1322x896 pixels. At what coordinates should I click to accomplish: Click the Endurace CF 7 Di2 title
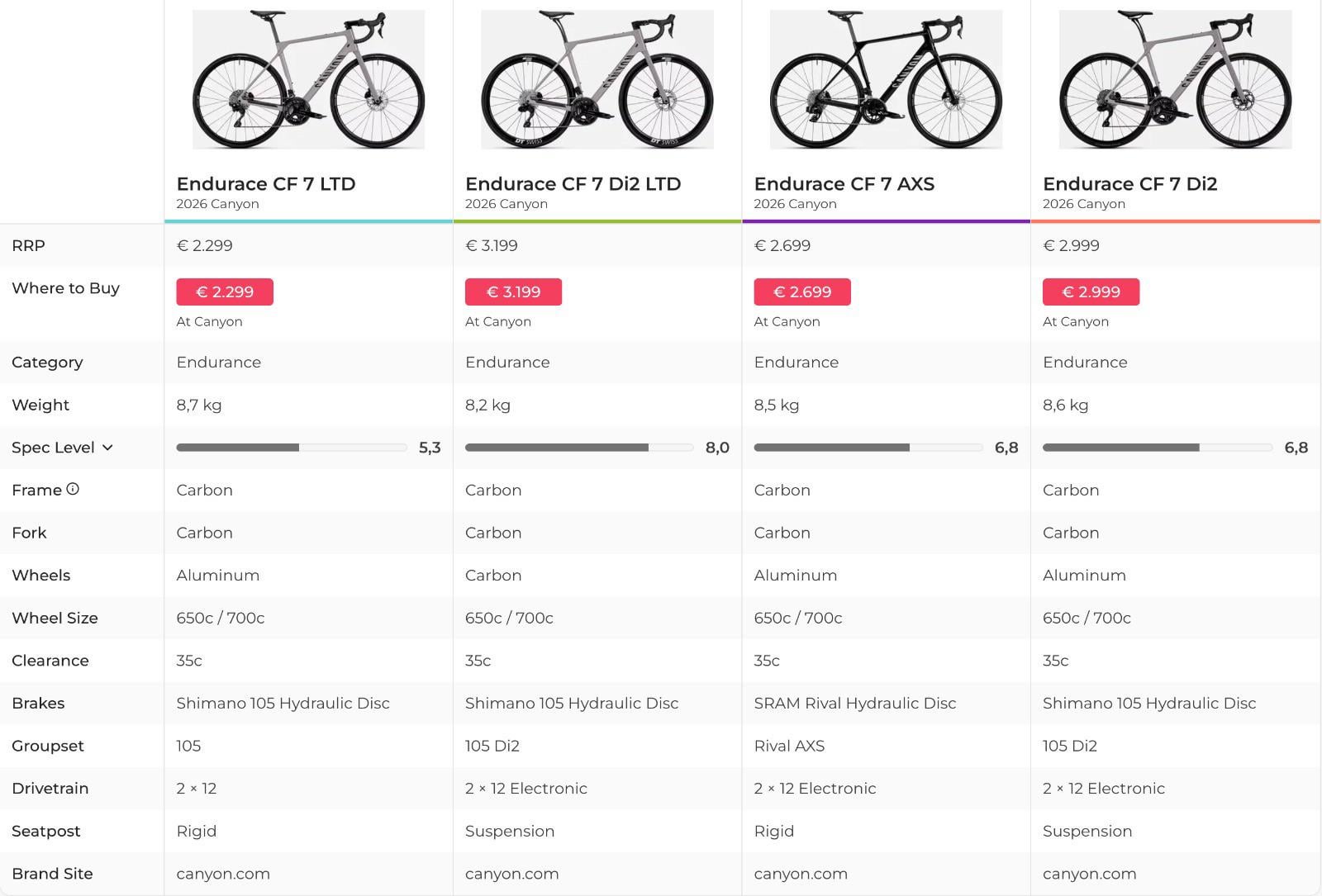pos(1129,184)
